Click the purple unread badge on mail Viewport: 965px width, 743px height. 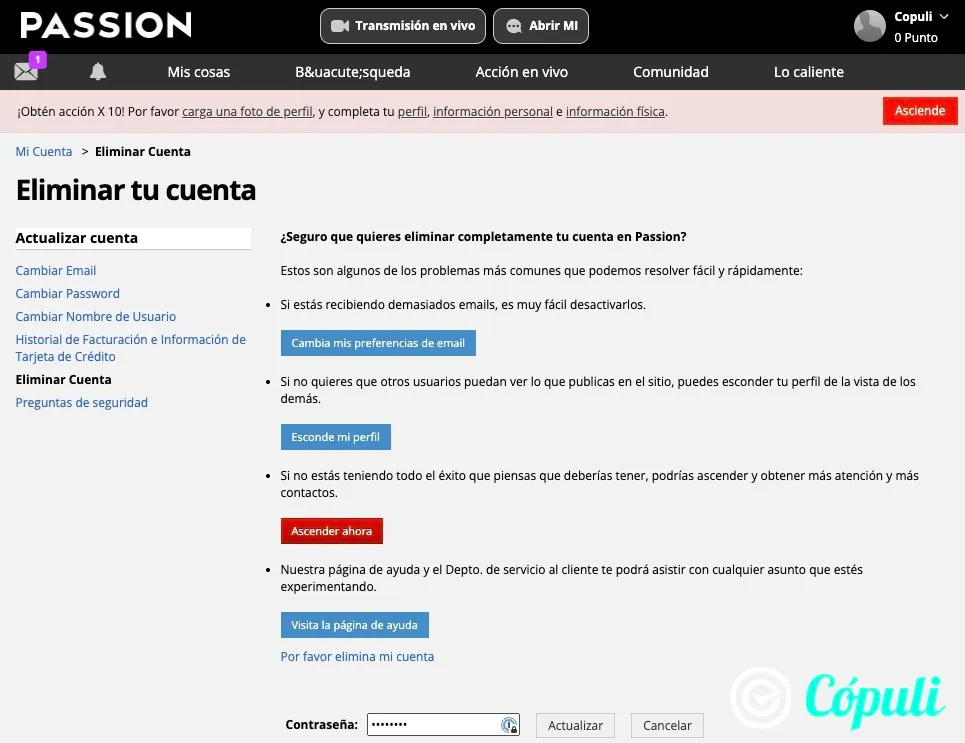(38, 60)
